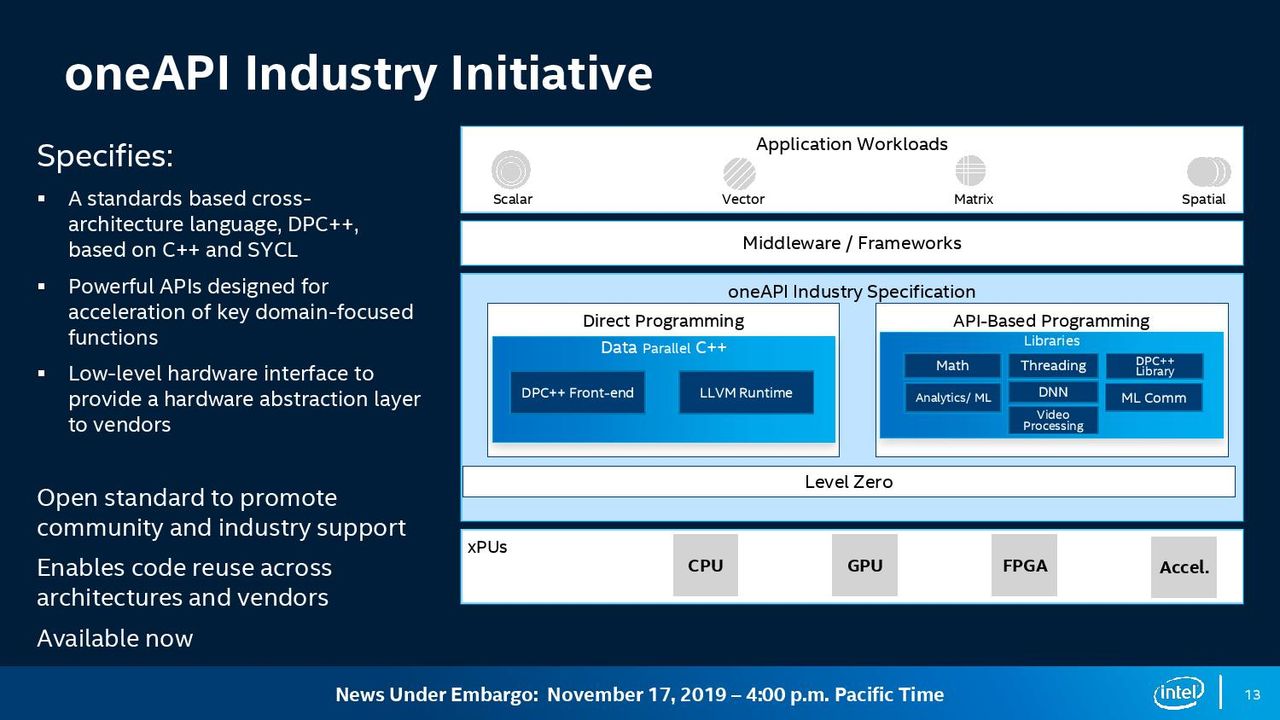Click the Matrix grid circle icon
The image size is (1280, 720).
(970, 171)
